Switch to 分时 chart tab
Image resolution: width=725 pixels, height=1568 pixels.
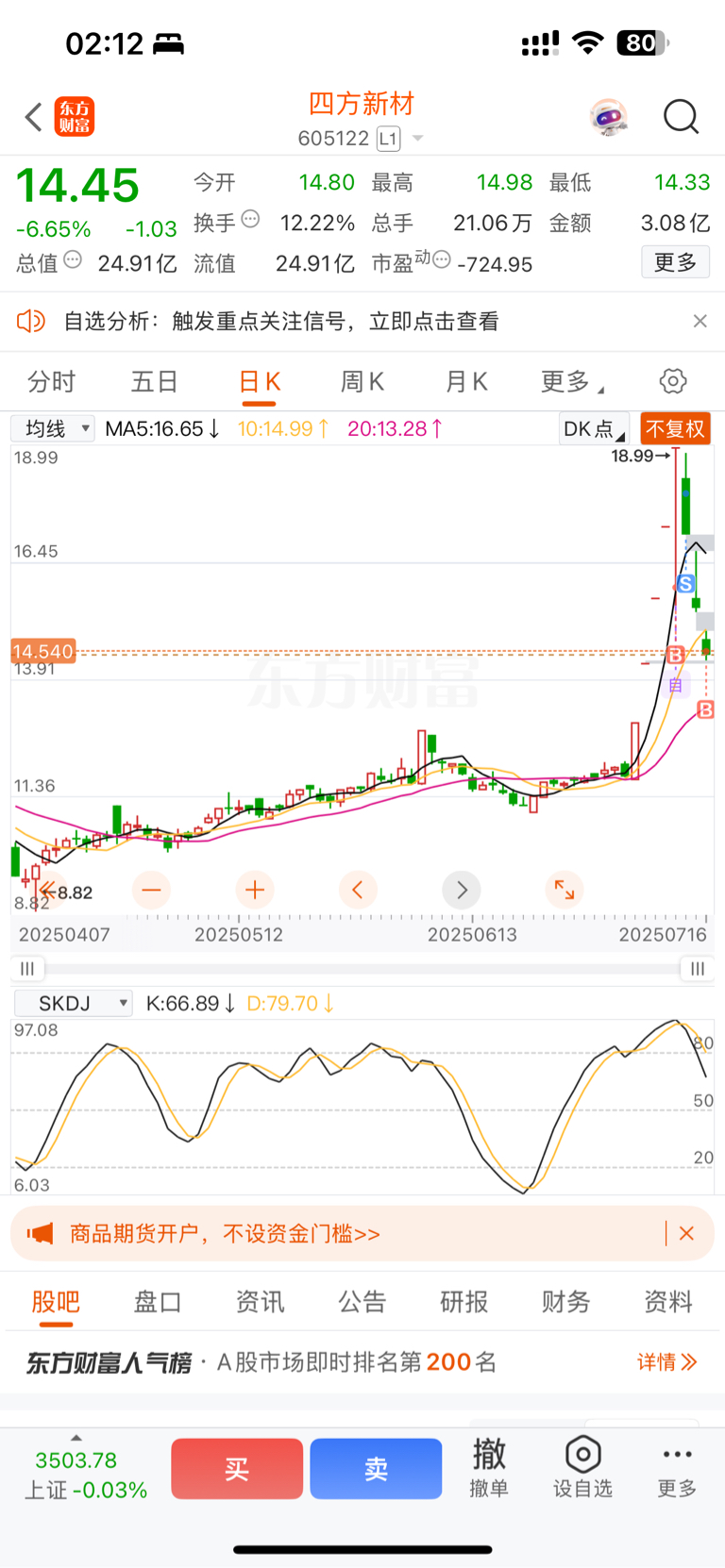click(x=51, y=381)
